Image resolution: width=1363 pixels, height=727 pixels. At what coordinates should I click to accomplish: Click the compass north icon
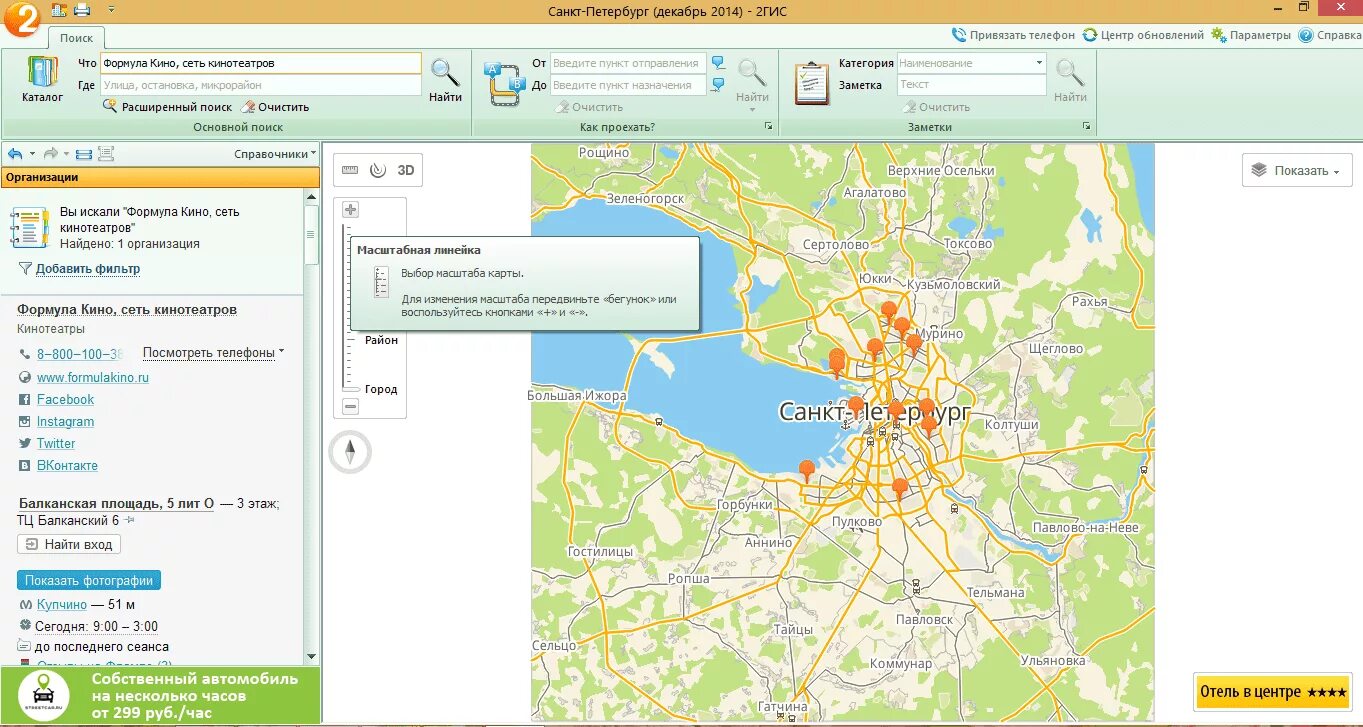[350, 453]
